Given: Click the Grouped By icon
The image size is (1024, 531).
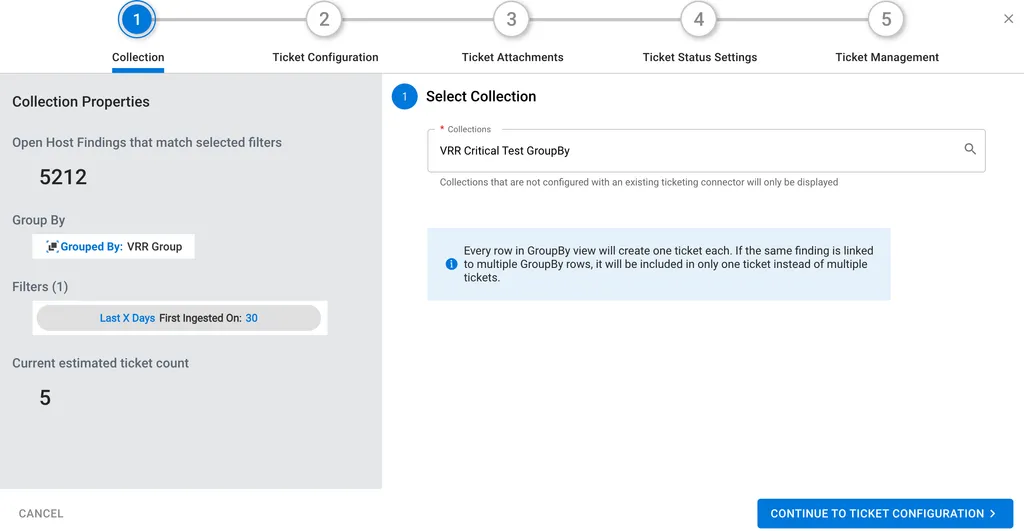Looking at the screenshot, I should pos(52,246).
